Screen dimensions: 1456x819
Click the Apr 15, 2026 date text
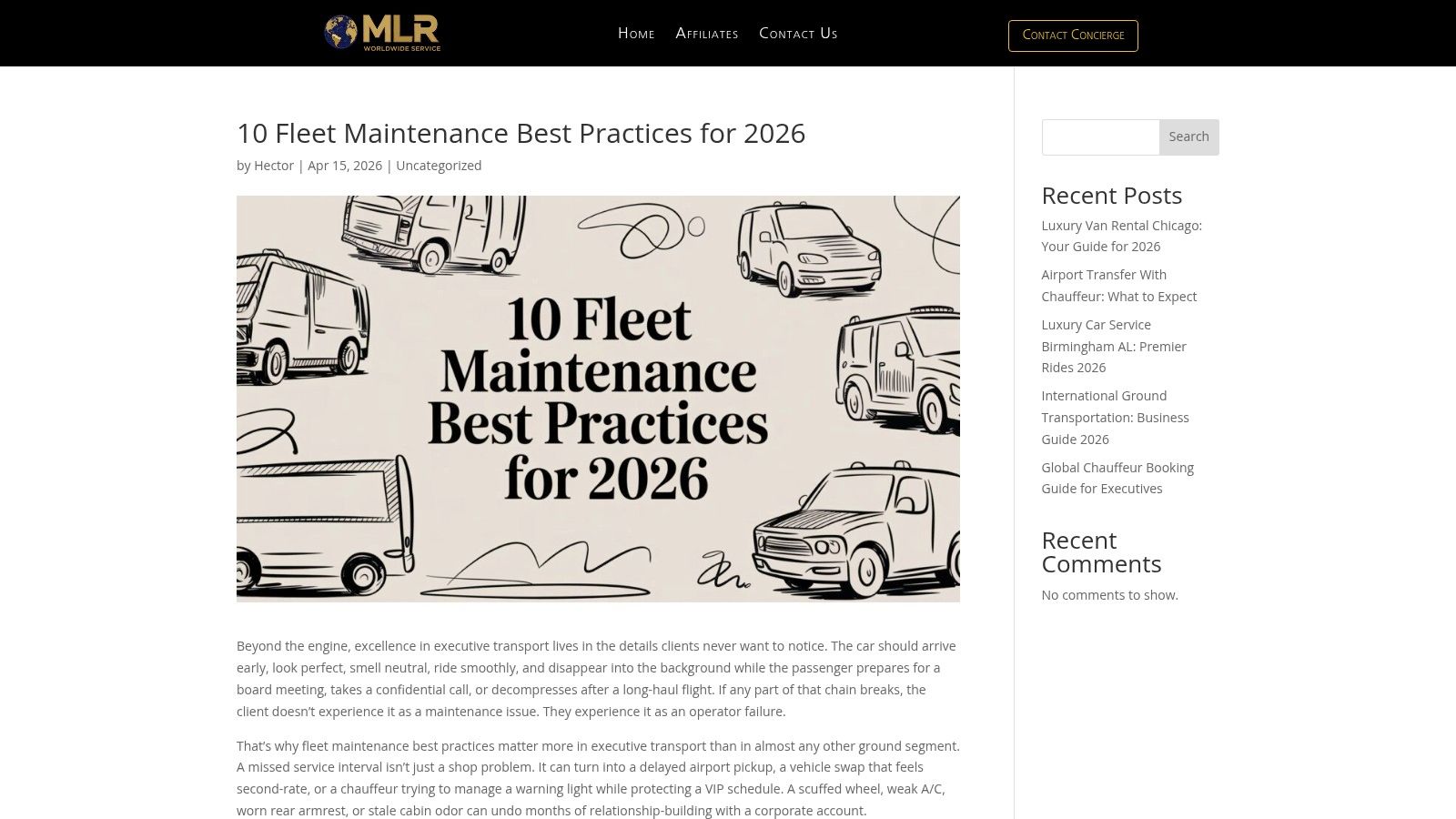coord(345,166)
